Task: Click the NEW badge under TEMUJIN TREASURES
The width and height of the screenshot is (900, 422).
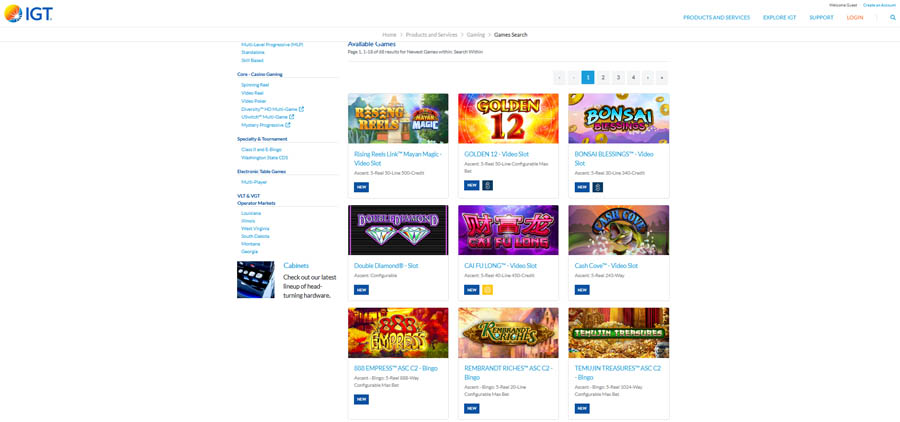Action: point(582,409)
